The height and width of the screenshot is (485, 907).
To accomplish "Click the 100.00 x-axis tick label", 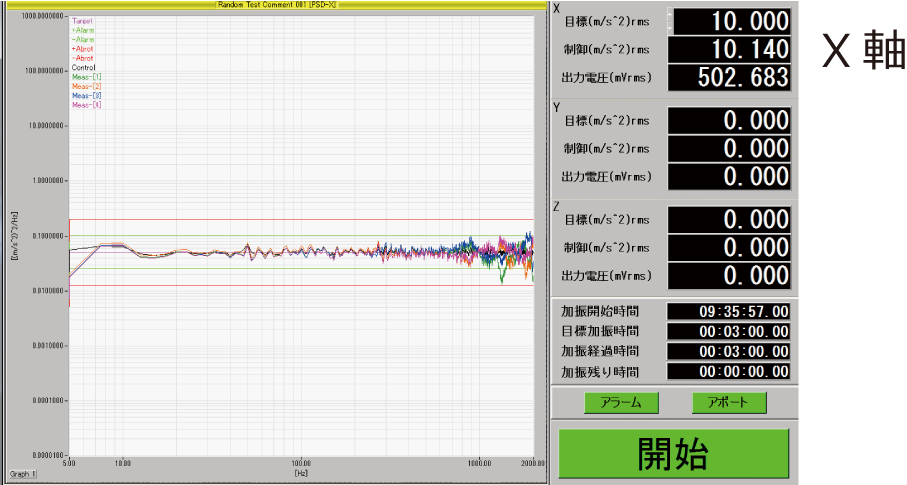I will pyautogui.click(x=301, y=463).
